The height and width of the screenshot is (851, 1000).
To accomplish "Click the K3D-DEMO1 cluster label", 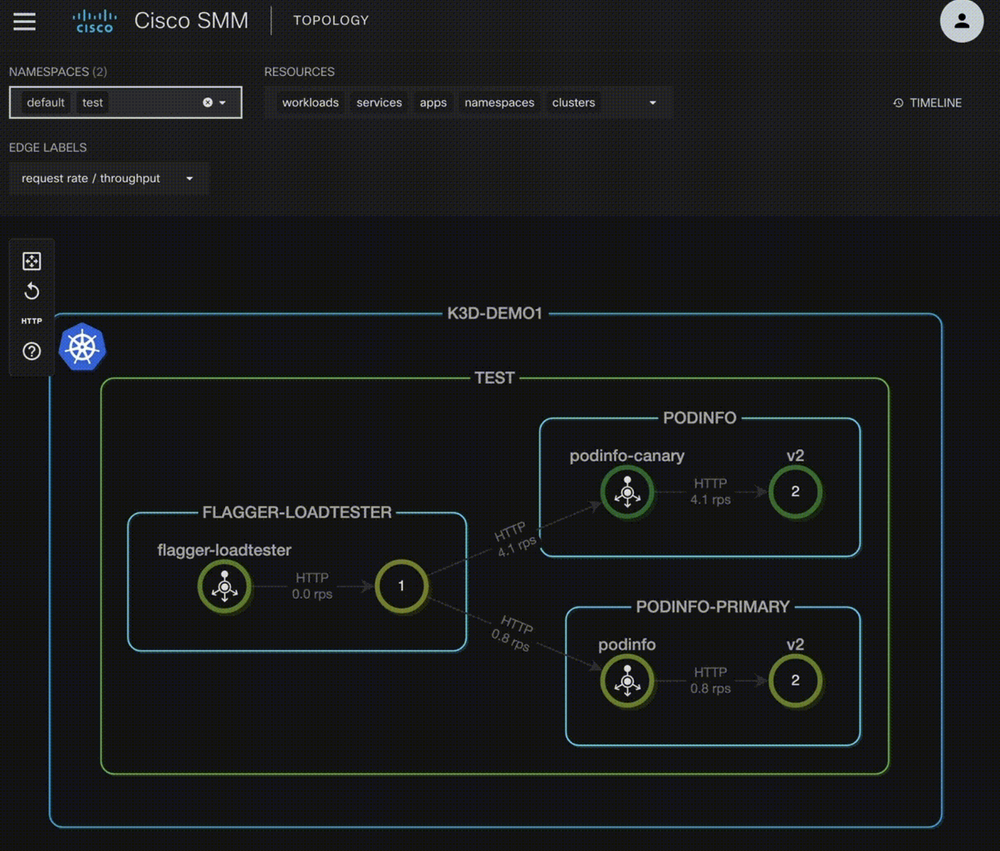I will pos(495,313).
